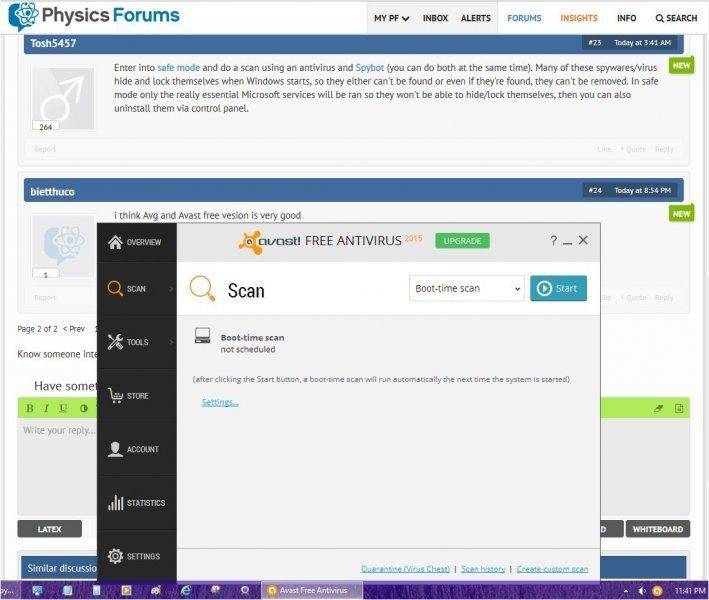Screen dimensions: 709x600
Task: Follow the Spybot link in post
Action: click(369, 68)
